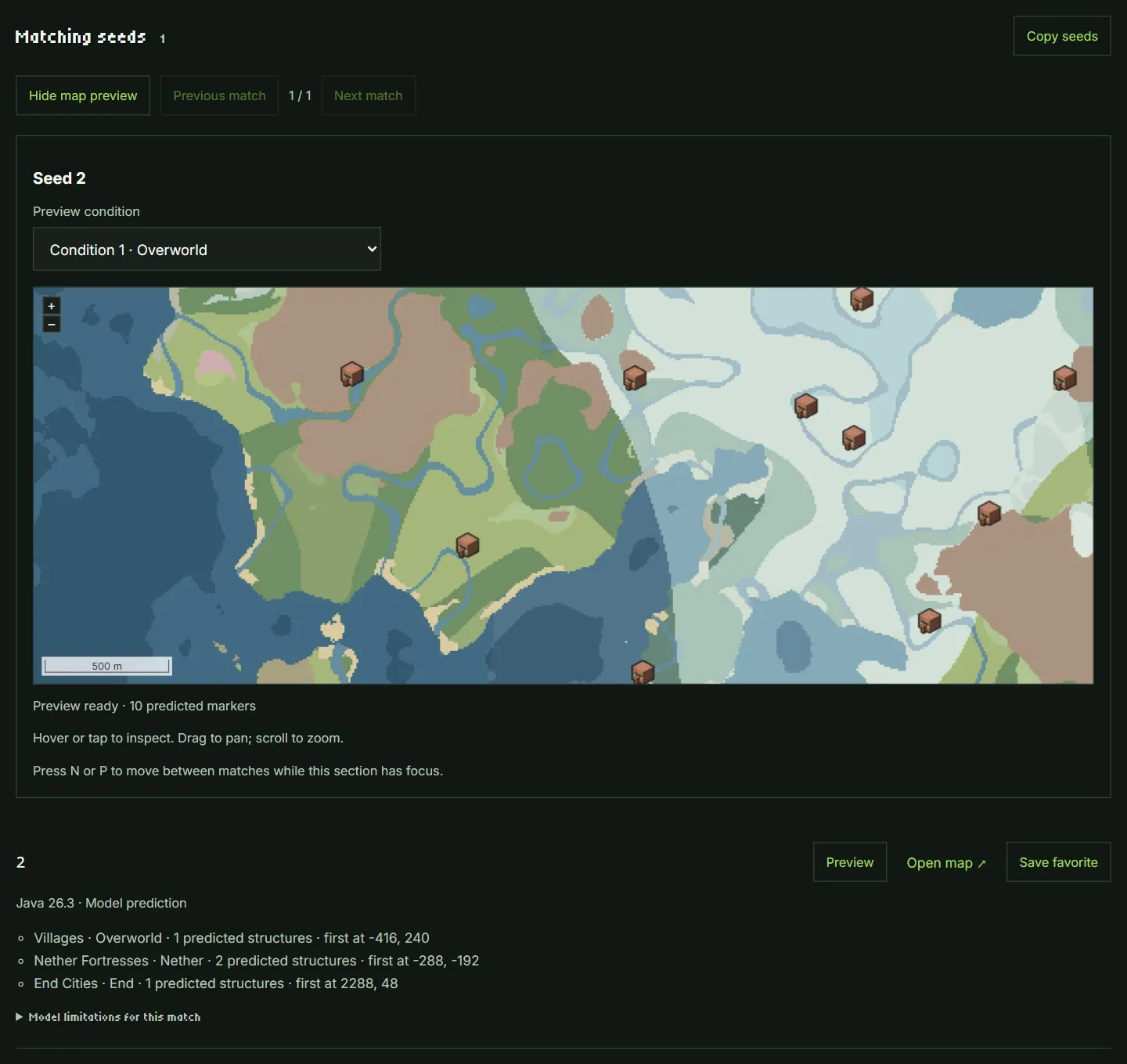Click the 500 m scale bar
The height and width of the screenshot is (1064, 1127).
[106, 666]
